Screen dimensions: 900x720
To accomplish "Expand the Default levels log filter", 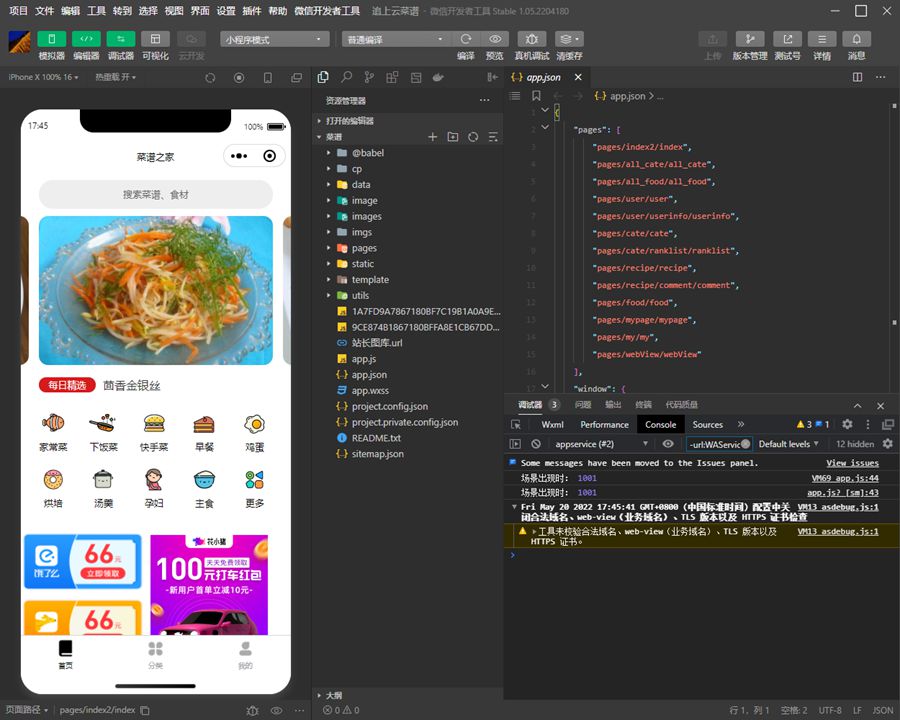I will [788, 444].
